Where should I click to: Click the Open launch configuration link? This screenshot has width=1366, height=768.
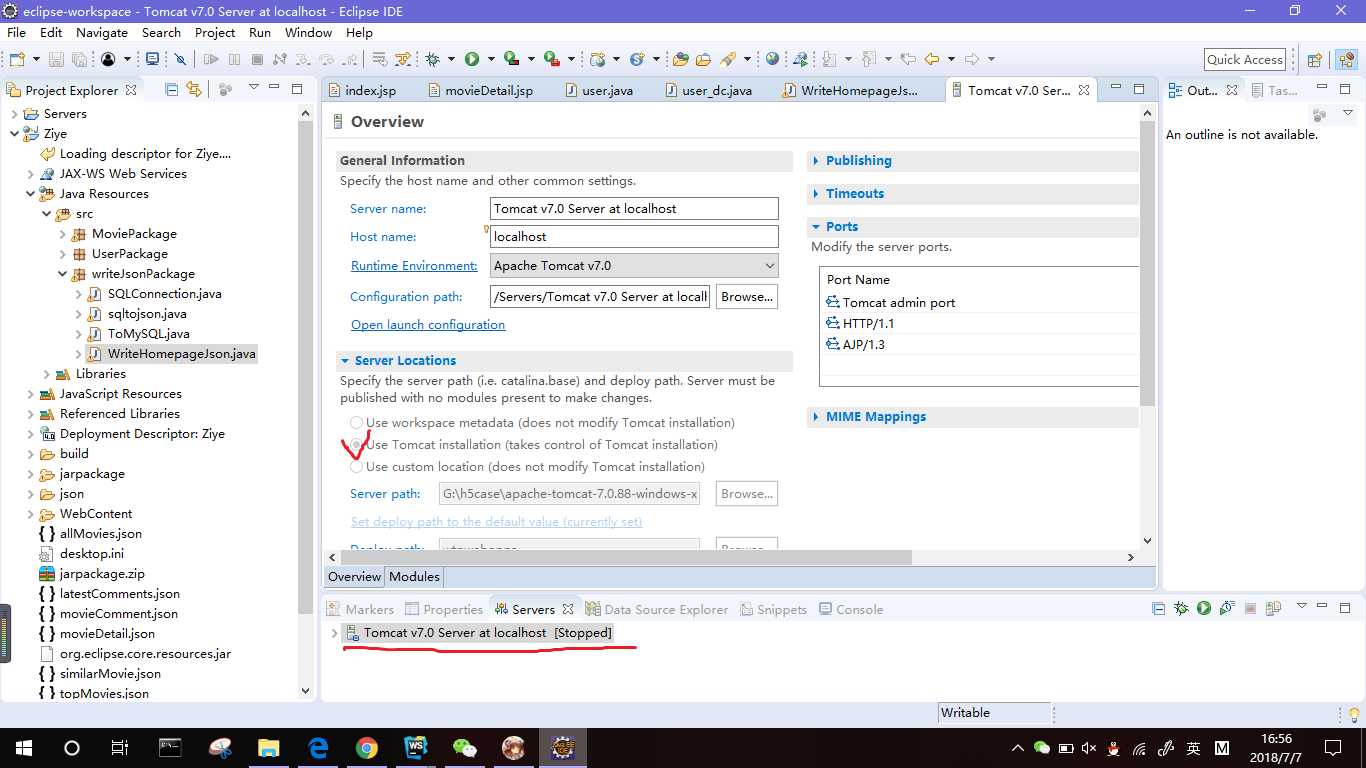pos(428,325)
